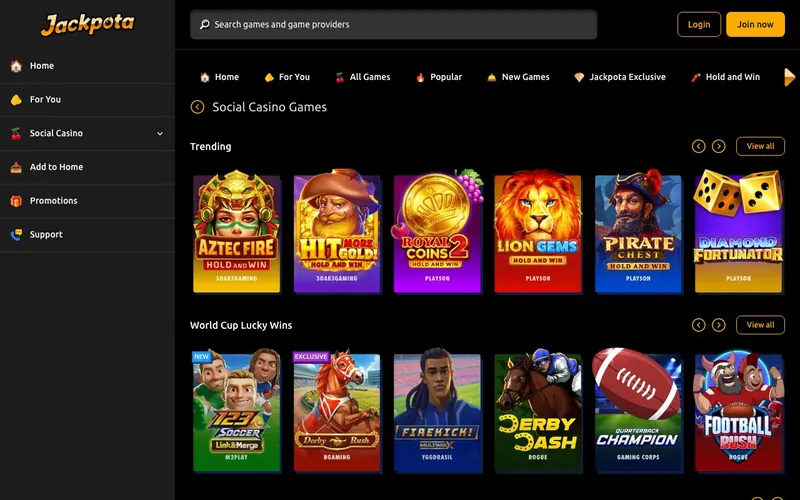Viewport: 800px width, 500px height.
Task: Show previous Trending games with left arrow
Action: [x=698, y=146]
